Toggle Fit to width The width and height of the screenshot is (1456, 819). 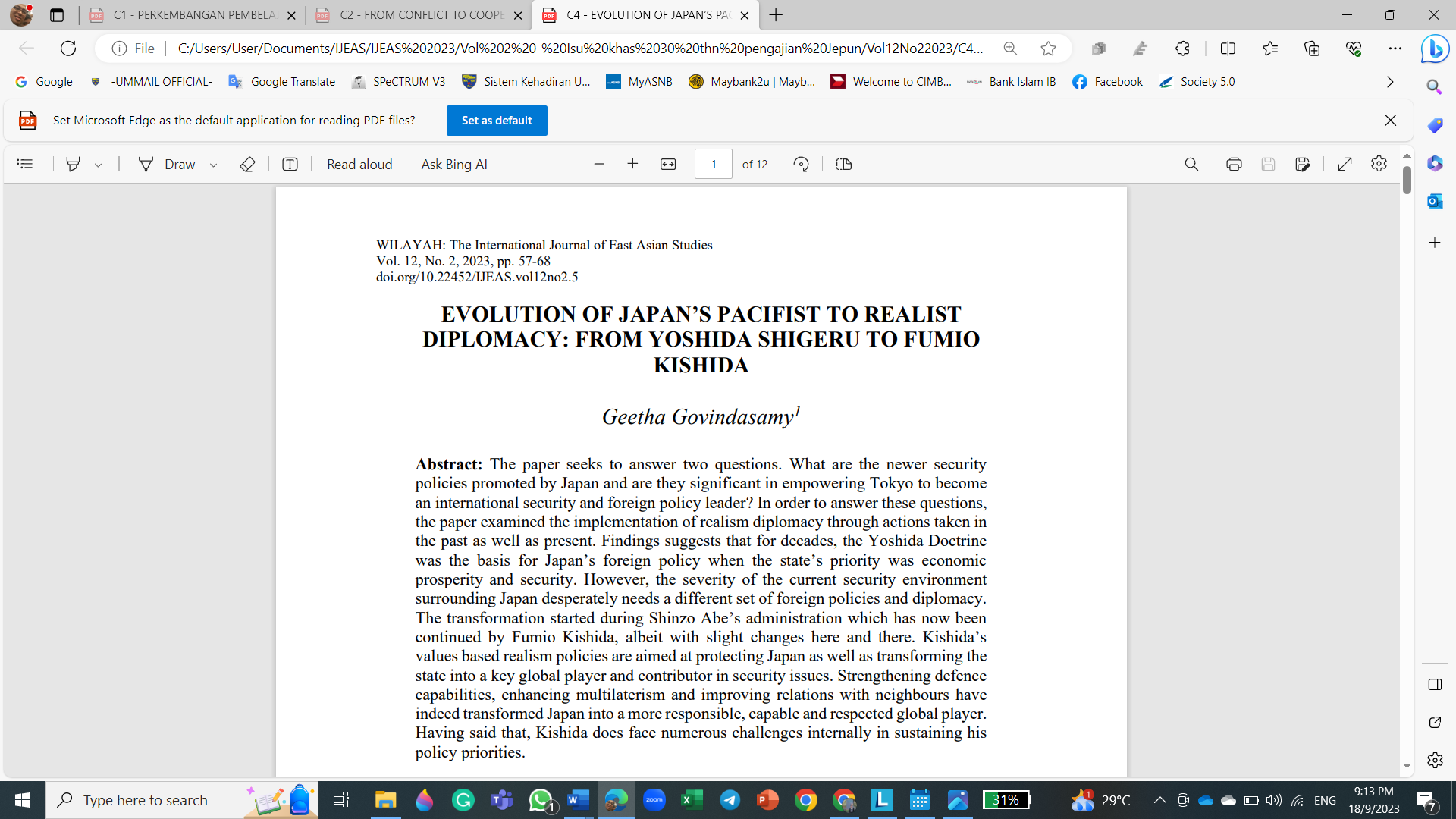pyautogui.click(x=668, y=164)
